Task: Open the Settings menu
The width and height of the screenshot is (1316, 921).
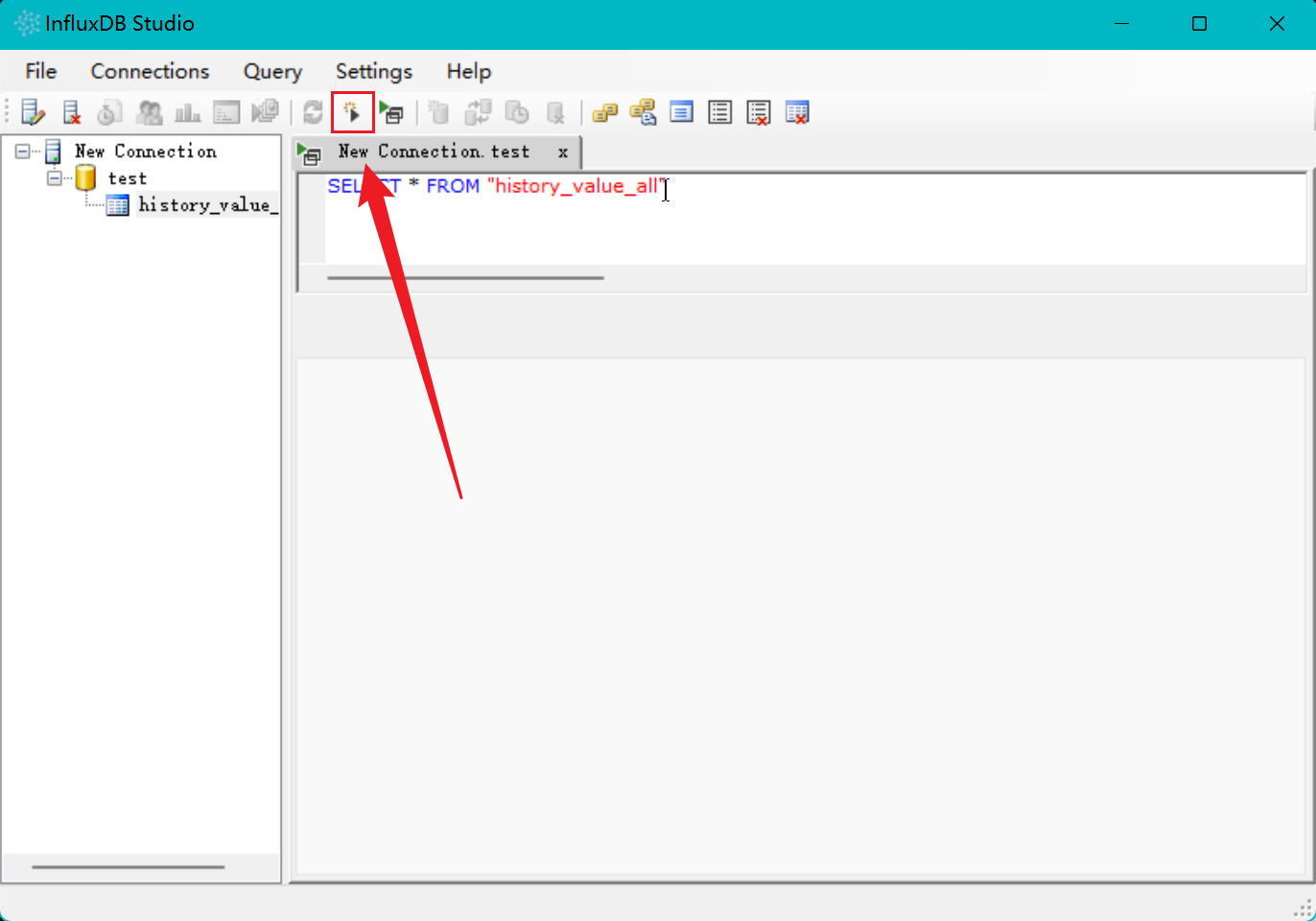Action: tap(374, 71)
